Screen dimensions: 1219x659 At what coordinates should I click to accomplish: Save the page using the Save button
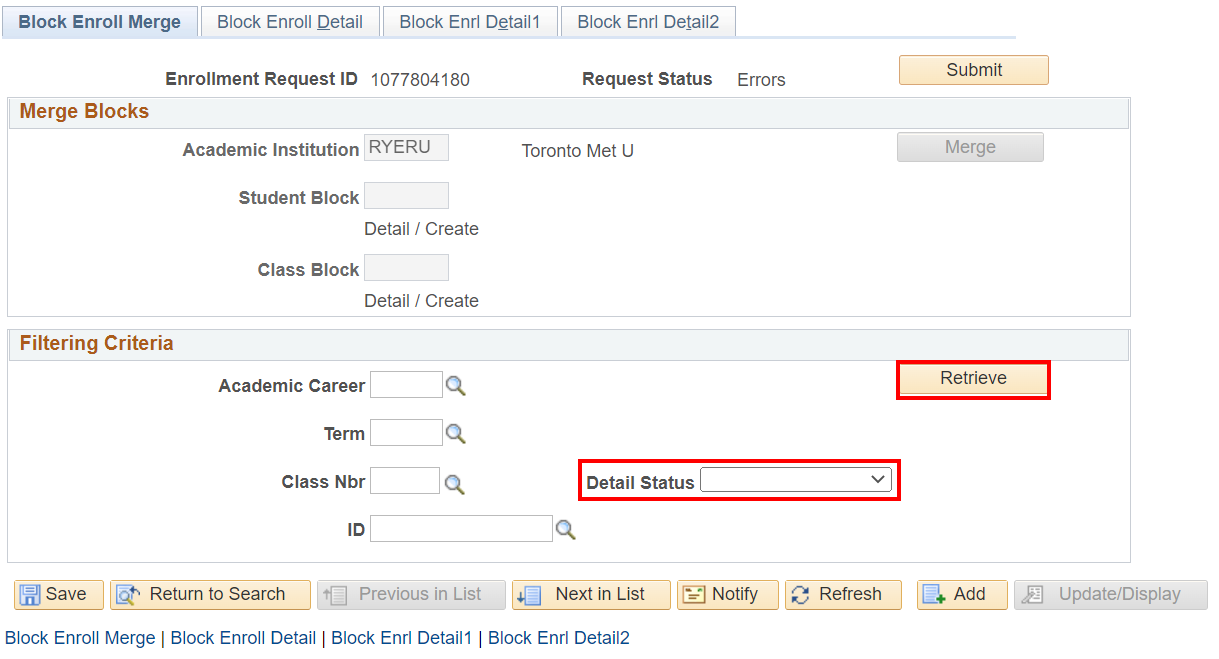click(x=59, y=594)
